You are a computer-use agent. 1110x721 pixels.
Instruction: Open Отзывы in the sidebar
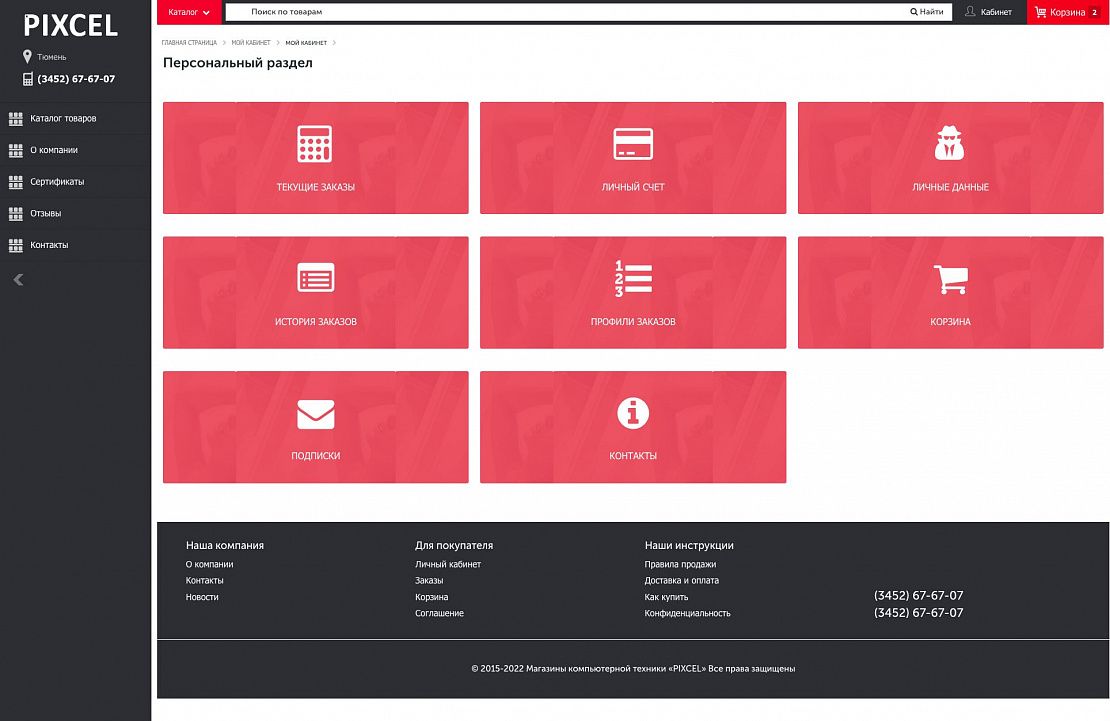point(45,214)
